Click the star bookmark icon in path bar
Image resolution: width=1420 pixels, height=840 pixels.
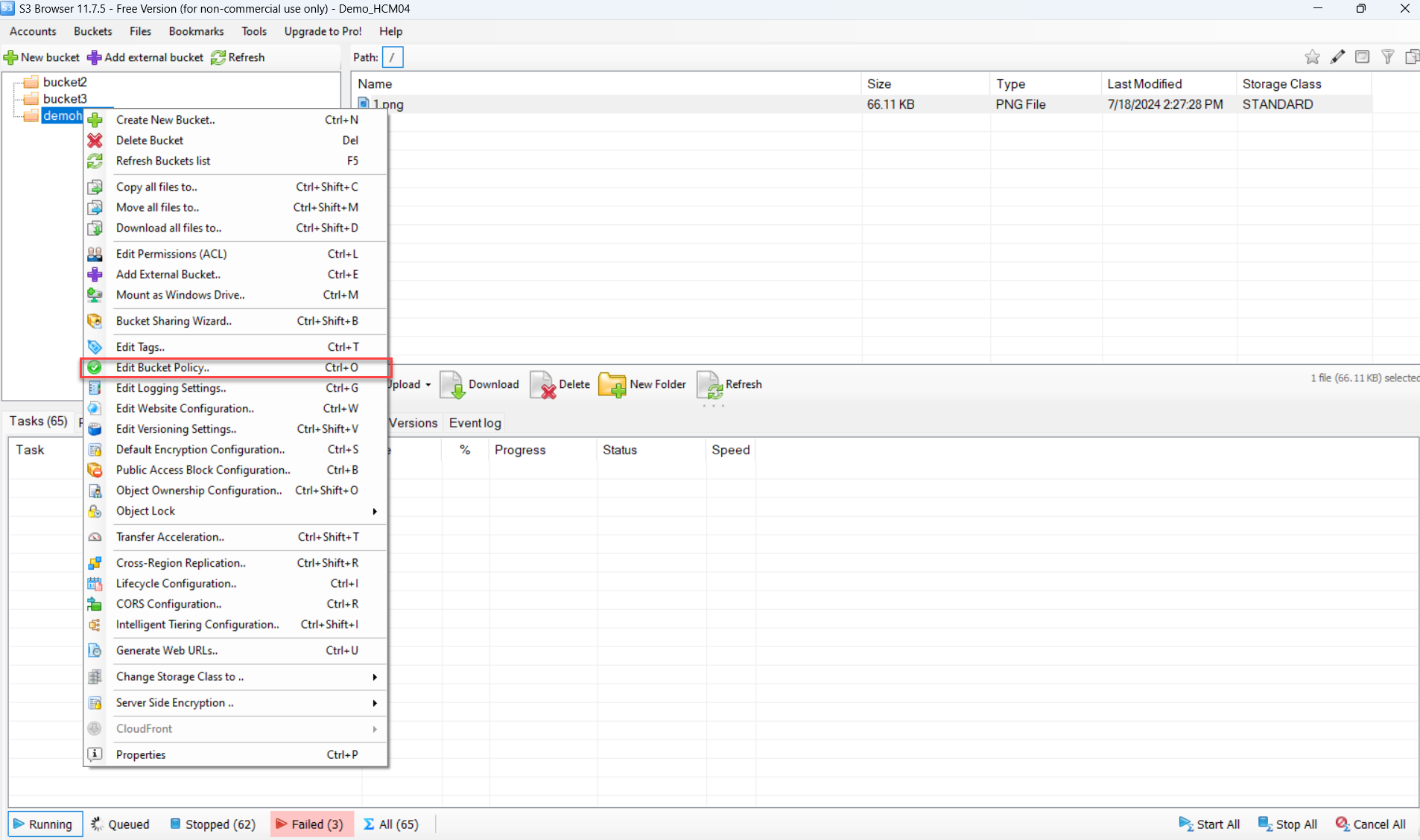(1312, 57)
